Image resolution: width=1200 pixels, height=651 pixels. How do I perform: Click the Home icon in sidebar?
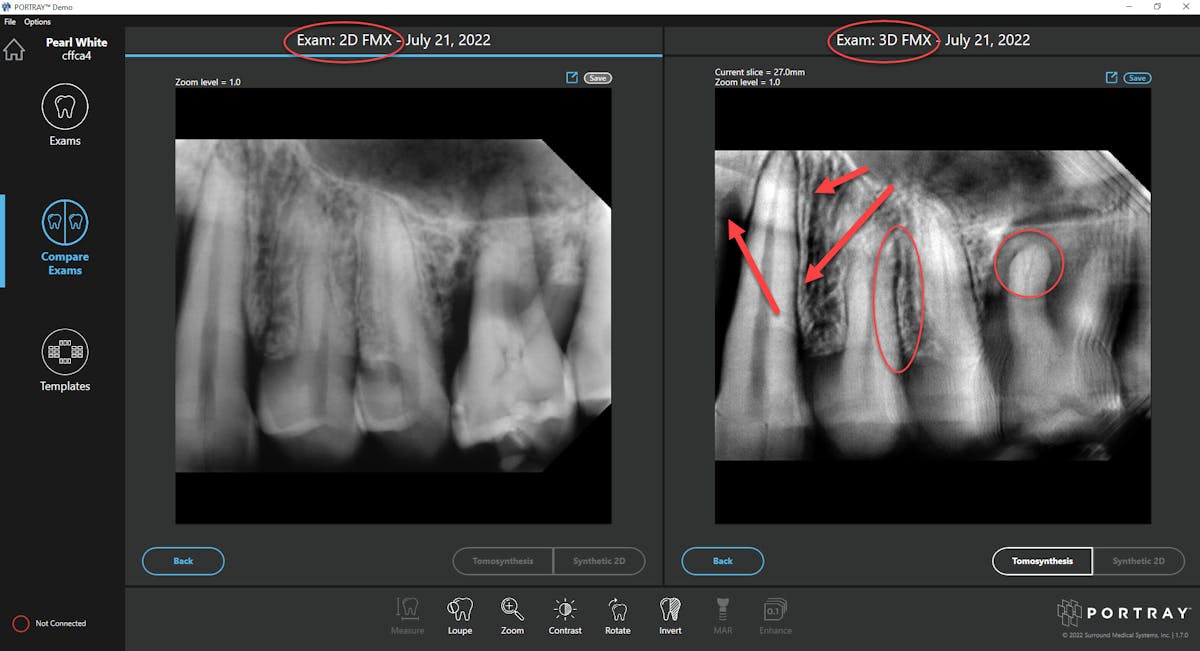tap(15, 48)
